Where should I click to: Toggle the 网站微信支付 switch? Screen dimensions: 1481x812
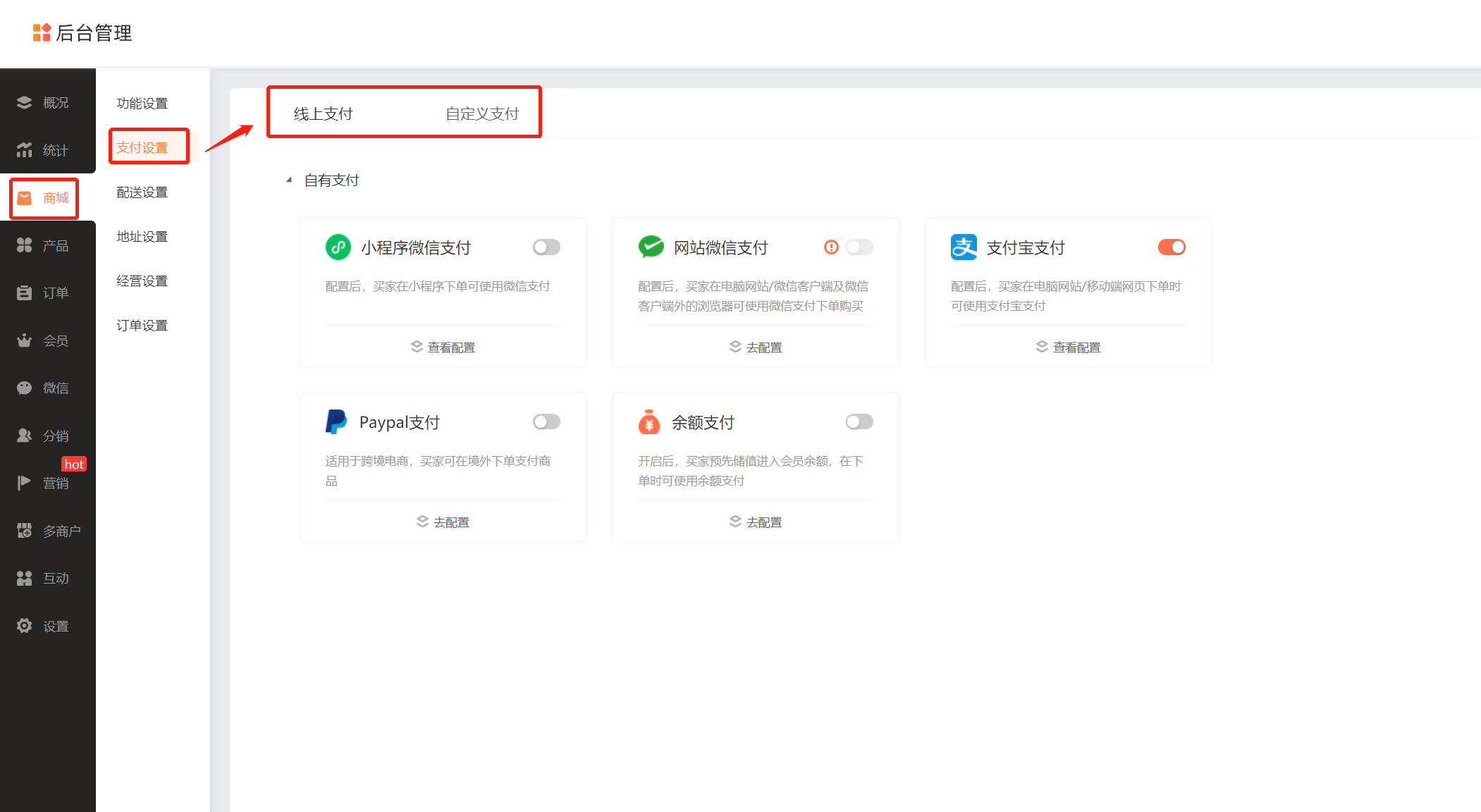click(x=859, y=247)
